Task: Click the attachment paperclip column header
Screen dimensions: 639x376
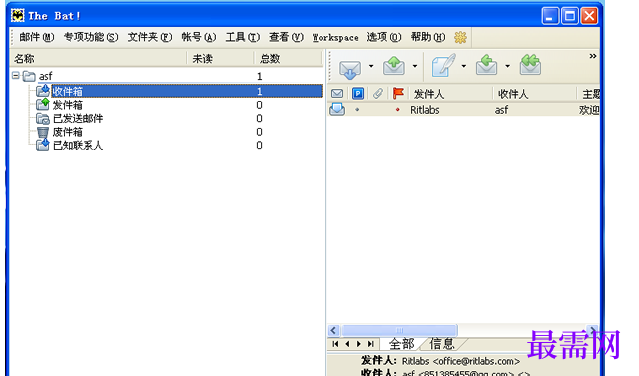Action: pos(378,94)
